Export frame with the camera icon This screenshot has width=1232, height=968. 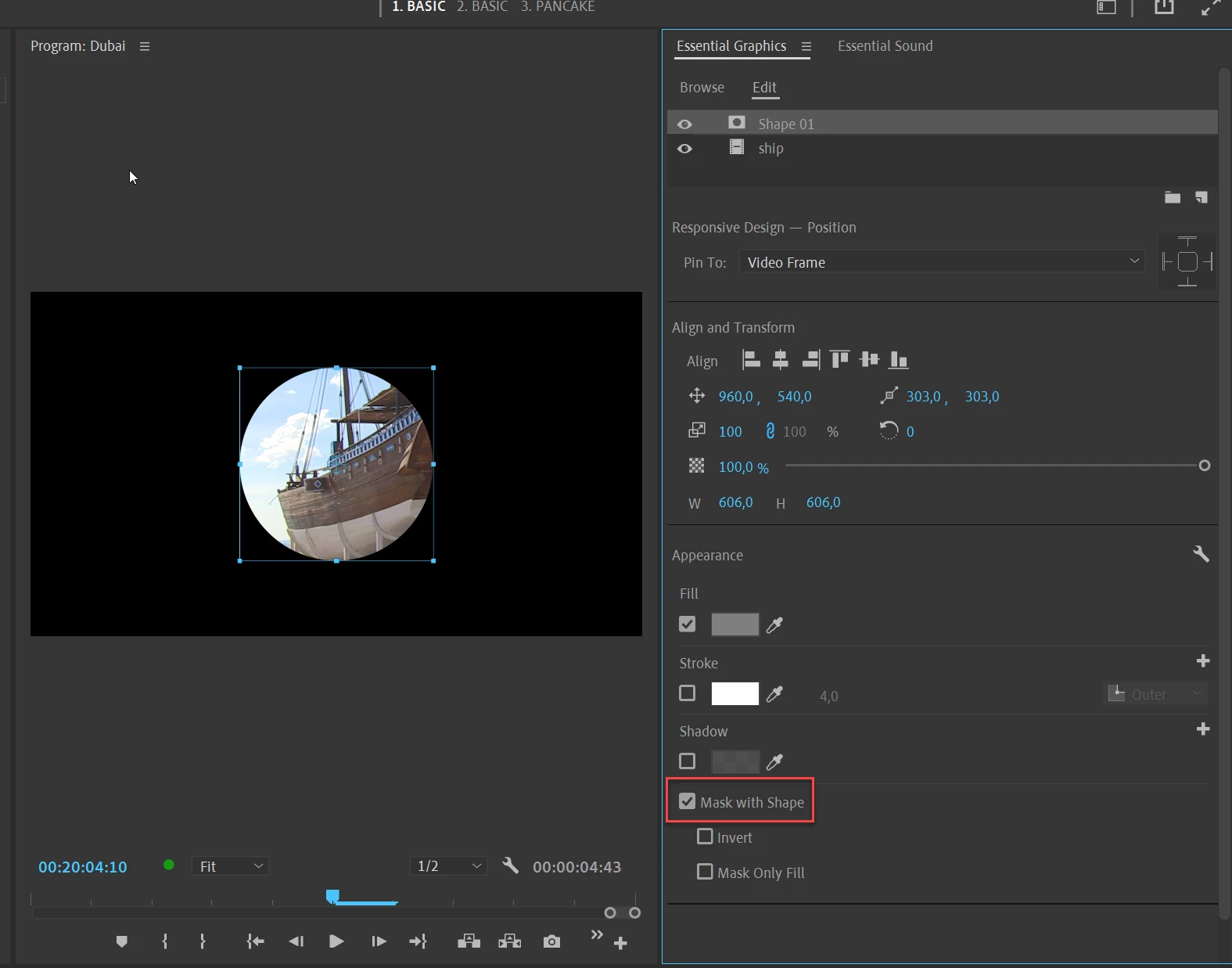551,941
